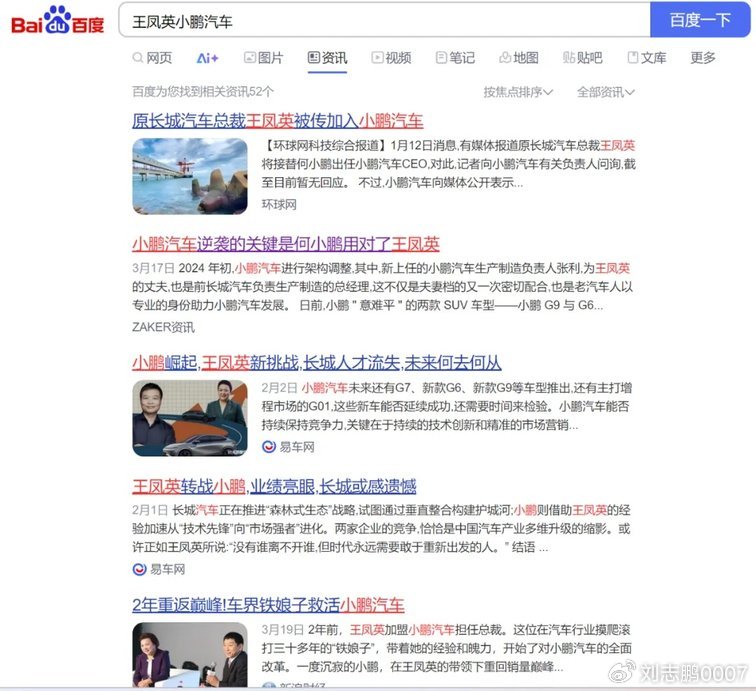This screenshot has height=691, width=756.
Task: Click the thumbnail with two people and car
Action: 190,418
